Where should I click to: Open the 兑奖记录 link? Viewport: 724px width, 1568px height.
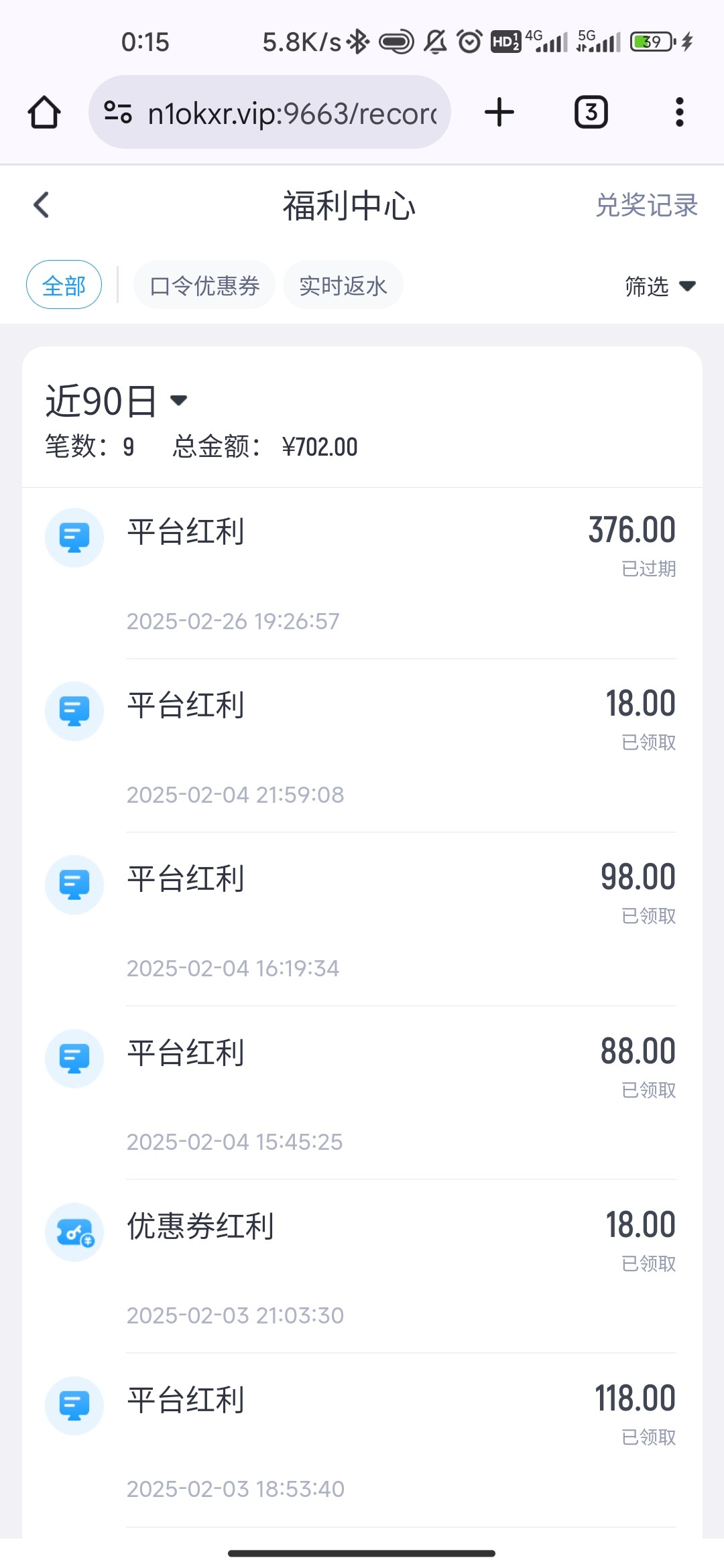coord(646,205)
